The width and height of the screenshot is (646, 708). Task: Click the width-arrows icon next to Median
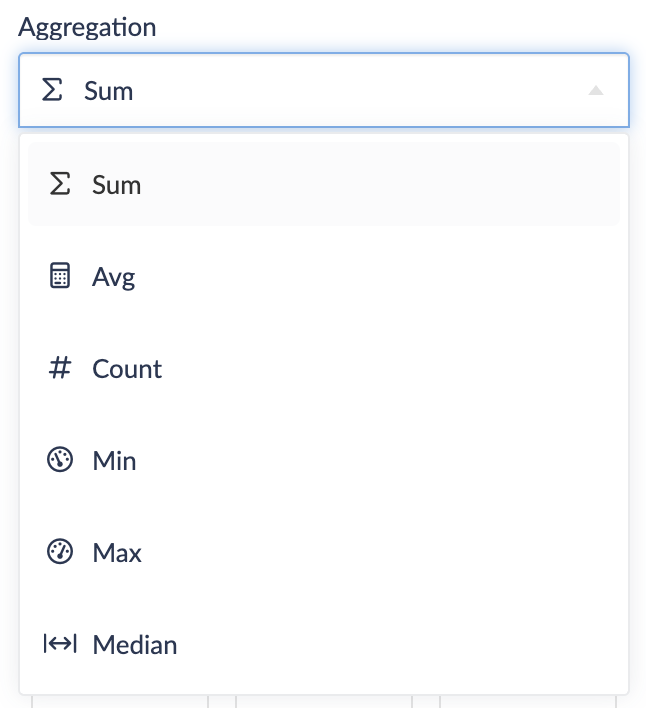pos(60,644)
